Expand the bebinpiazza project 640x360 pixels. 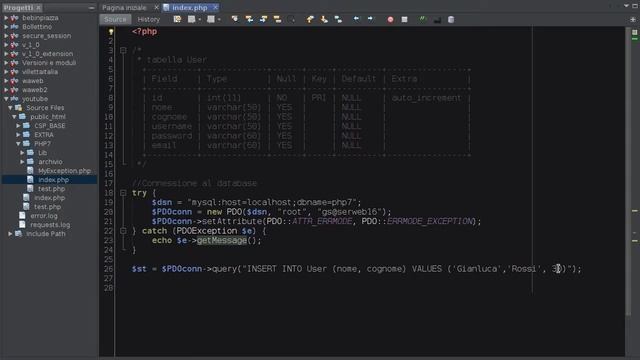coord(6,18)
